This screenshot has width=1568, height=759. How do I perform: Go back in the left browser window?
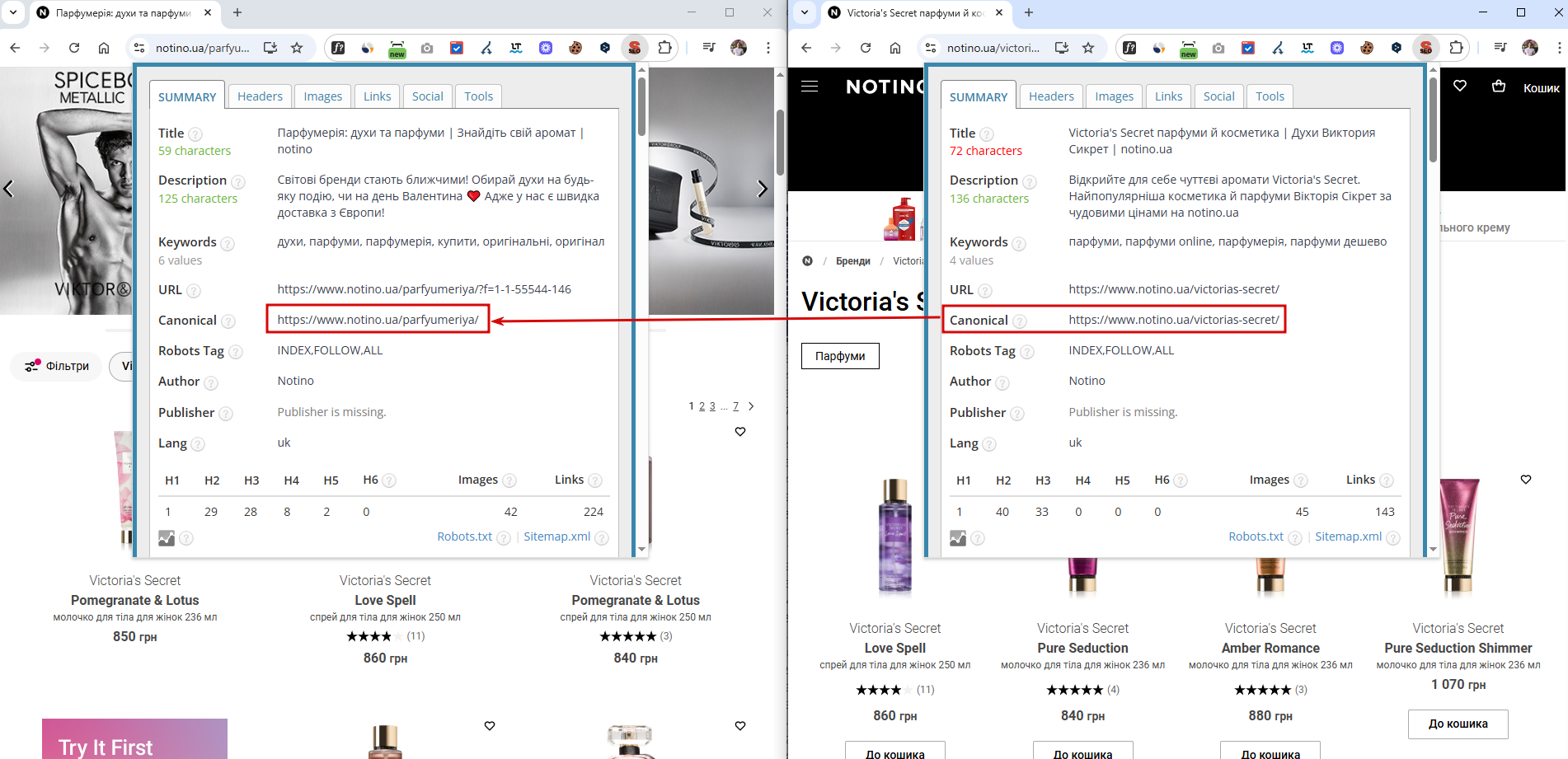click(15, 48)
